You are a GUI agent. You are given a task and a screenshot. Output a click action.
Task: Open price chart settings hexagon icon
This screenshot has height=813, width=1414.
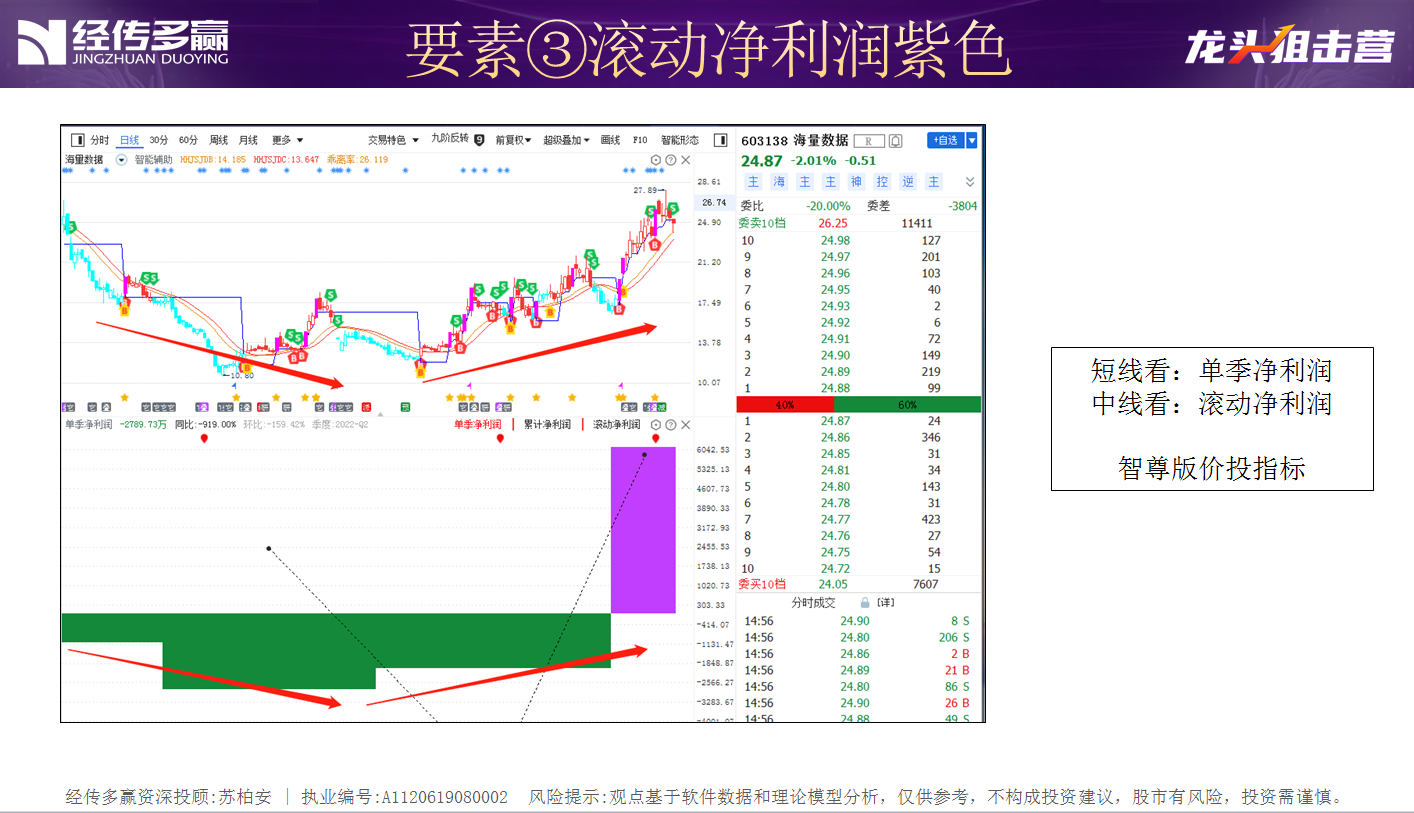pyautogui.click(x=656, y=159)
